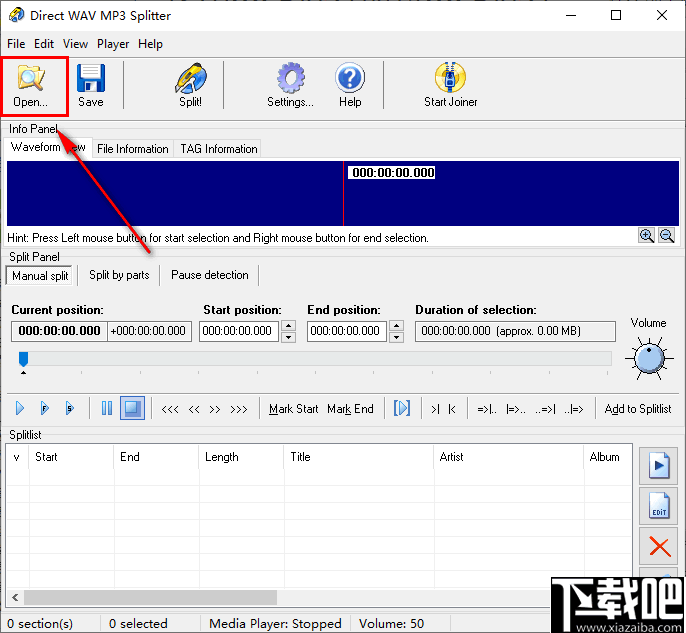Delete section with red X icon
This screenshot has width=686, height=633.
click(658, 546)
